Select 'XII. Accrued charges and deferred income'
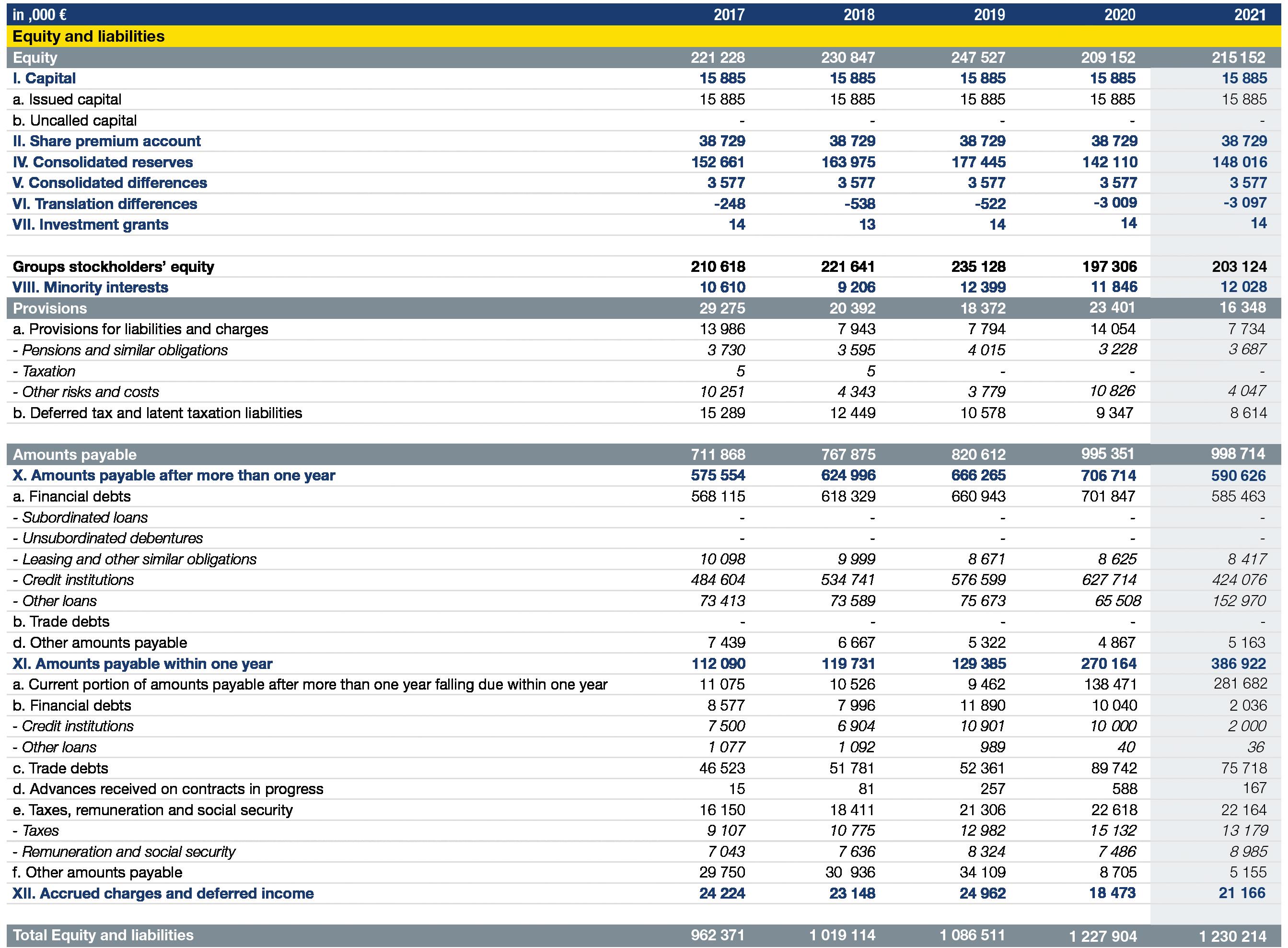The image size is (1288, 948). 163,893
